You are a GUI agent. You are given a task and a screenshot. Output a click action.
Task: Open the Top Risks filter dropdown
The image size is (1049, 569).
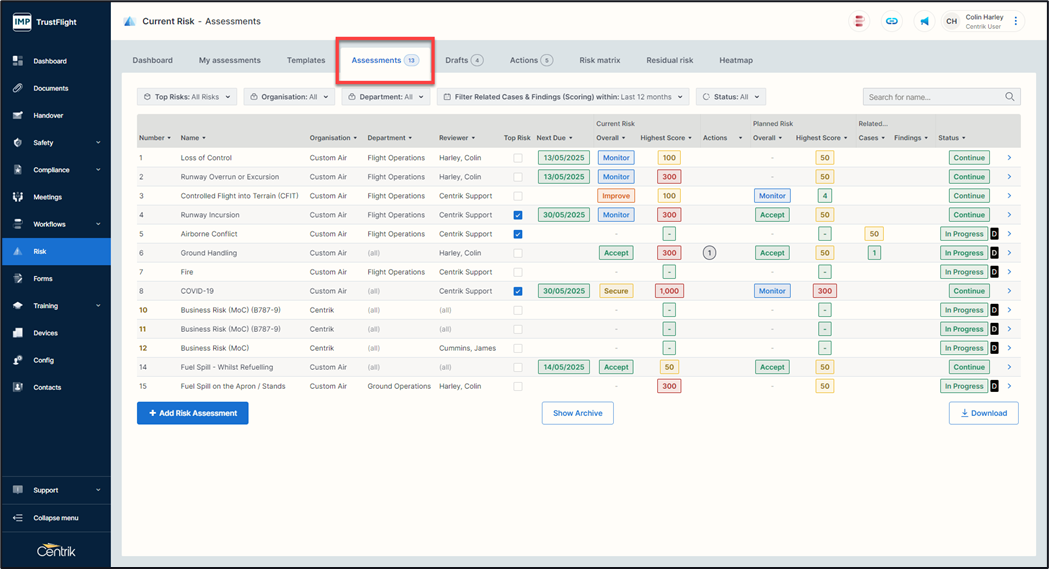(187, 97)
